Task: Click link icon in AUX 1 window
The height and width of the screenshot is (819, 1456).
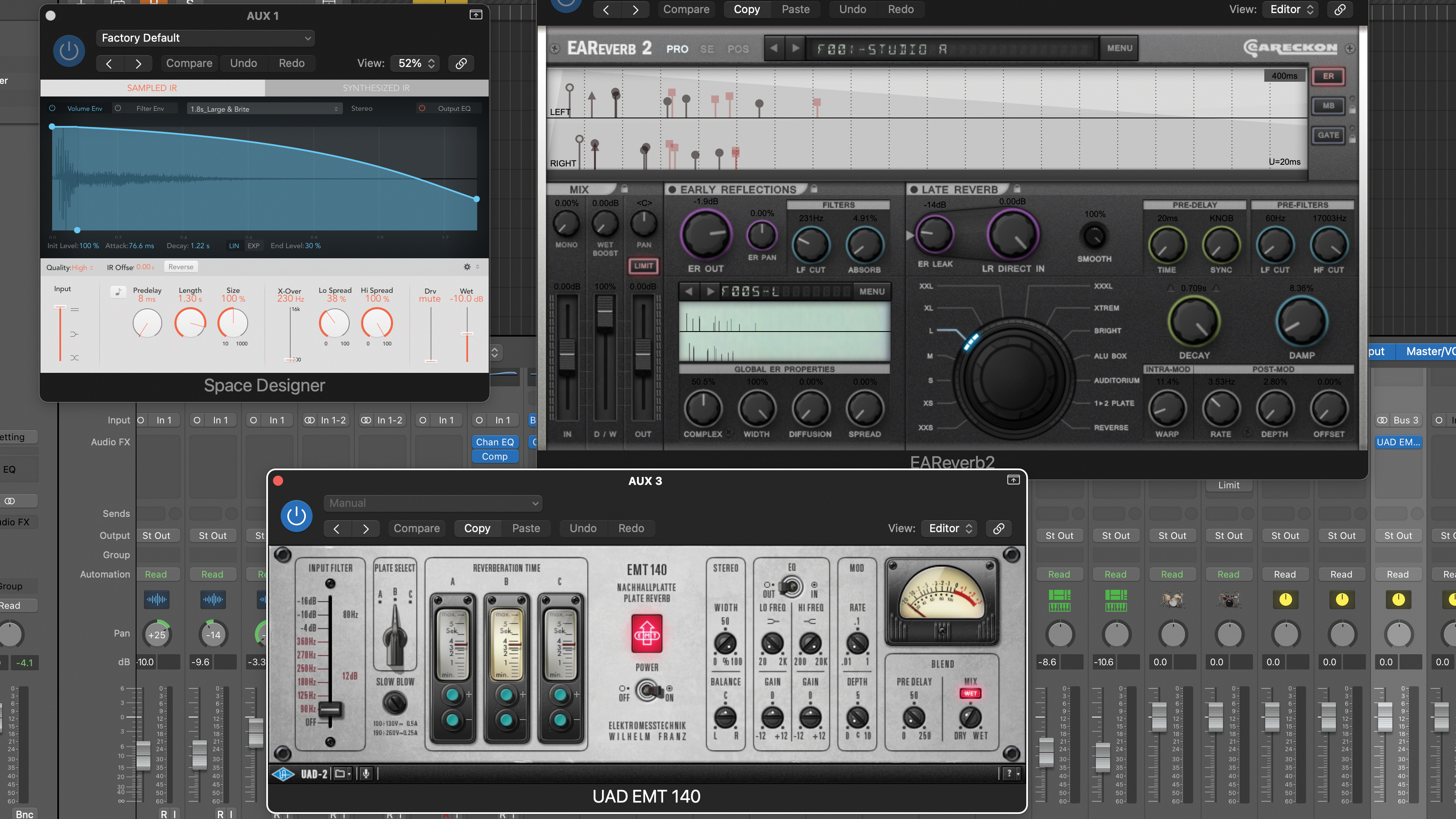Action: pos(460,63)
